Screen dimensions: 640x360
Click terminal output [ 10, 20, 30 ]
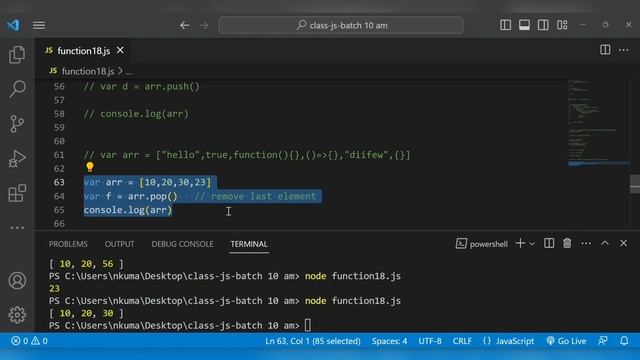pyautogui.click(x=86, y=313)
